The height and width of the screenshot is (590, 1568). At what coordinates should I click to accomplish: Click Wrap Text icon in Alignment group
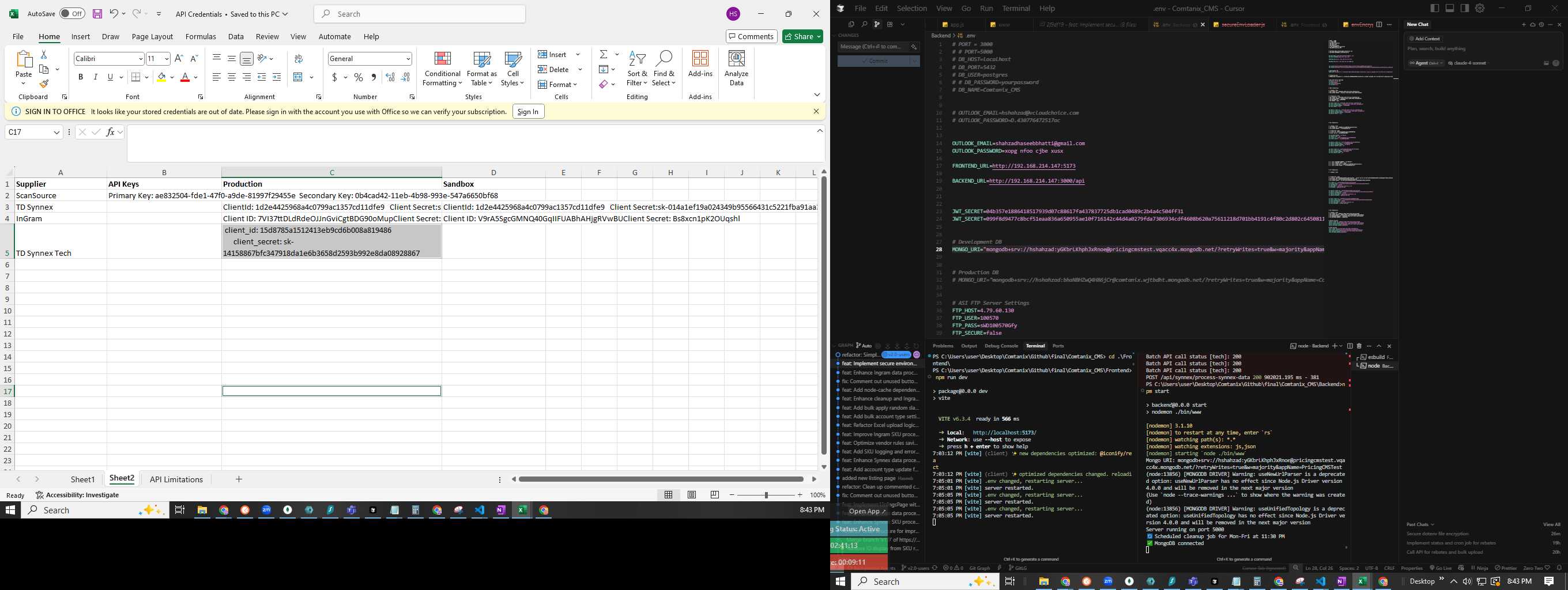click(298, 58)
